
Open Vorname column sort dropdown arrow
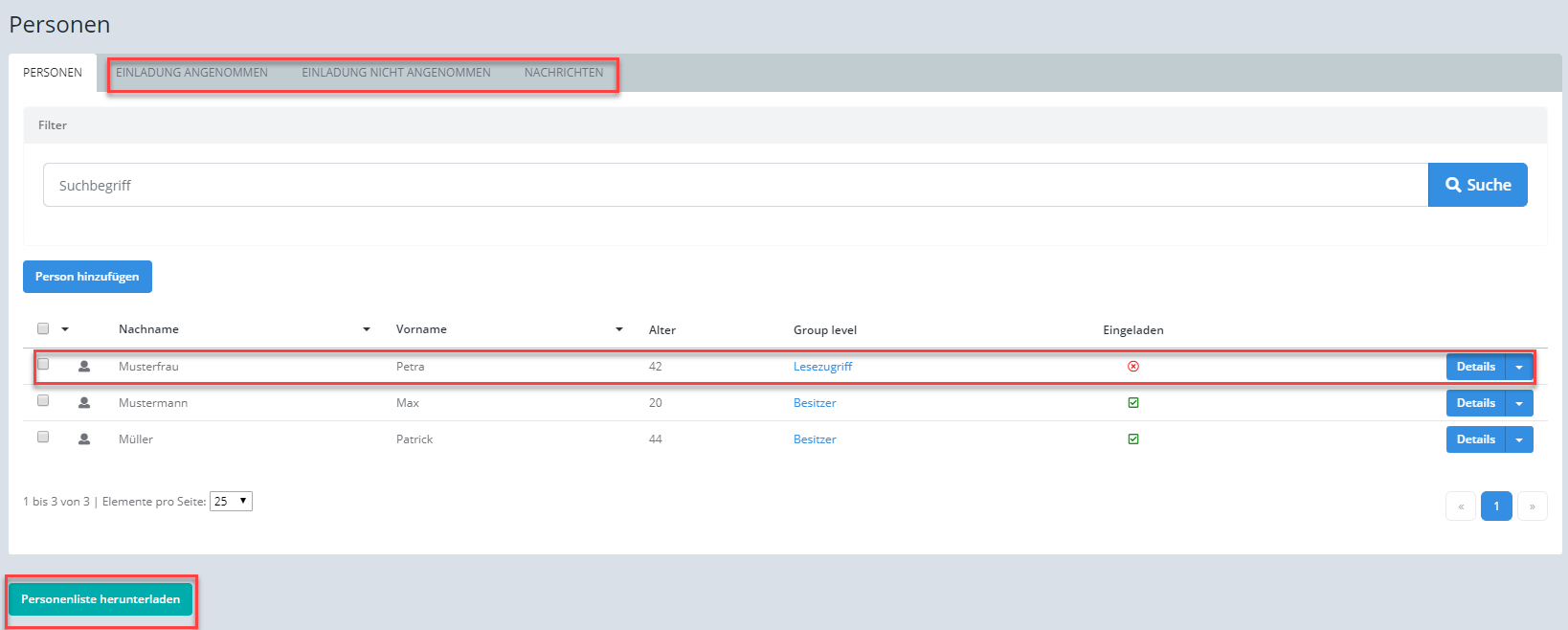[619, 329]
